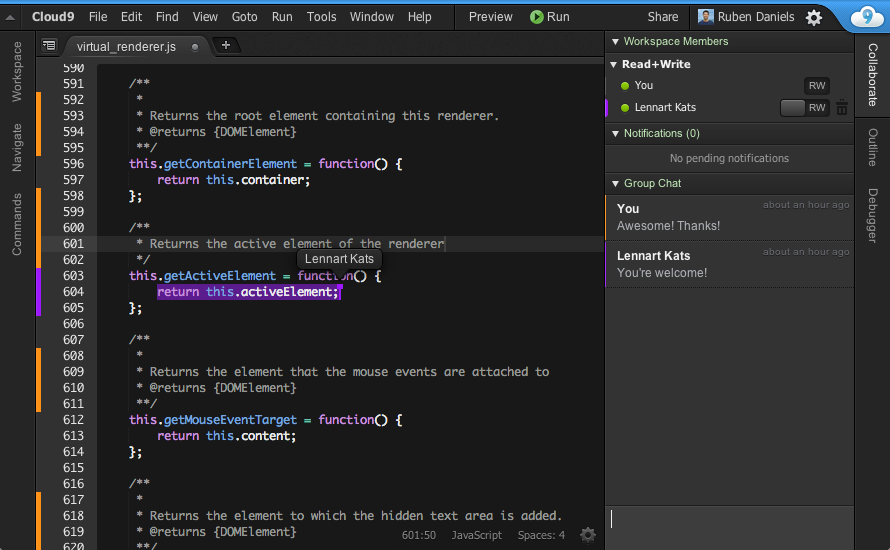Remove Lennart Kats with trash icon

(842, 107)
